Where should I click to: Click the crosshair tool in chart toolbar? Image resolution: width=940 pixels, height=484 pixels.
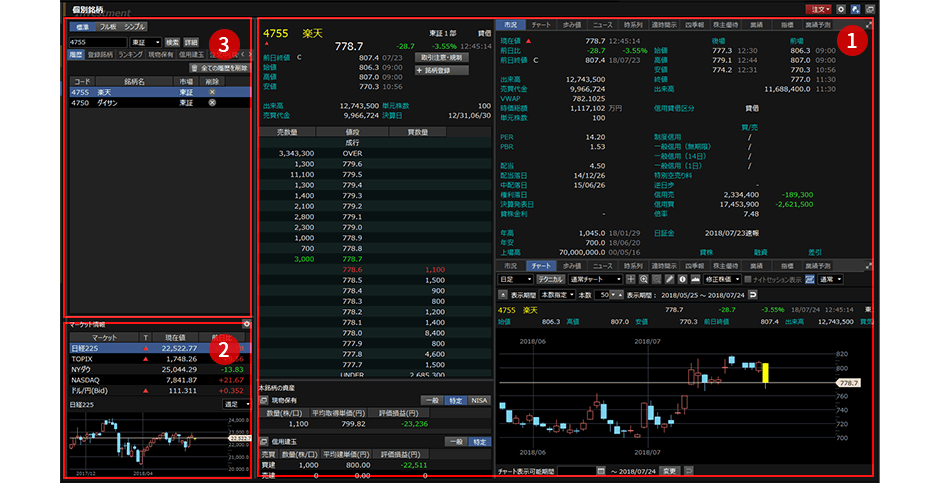click(631, 280)
